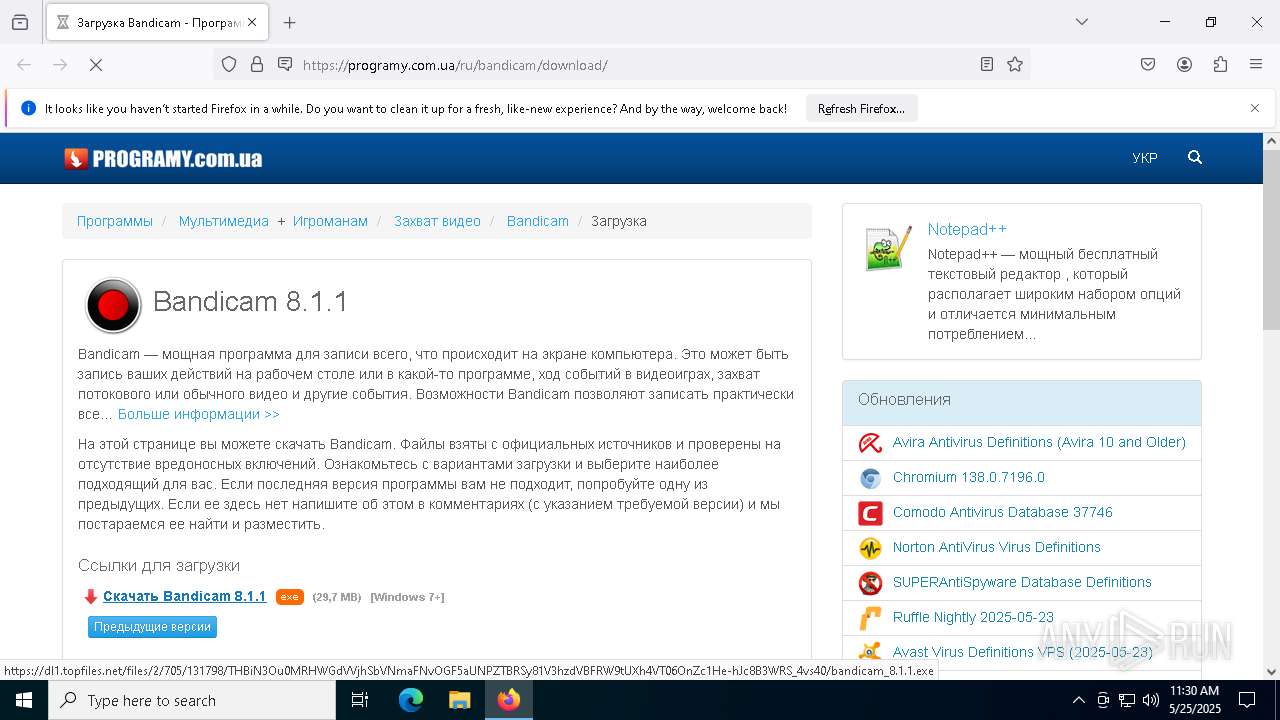The image size is (1280, 720).
Task: Open Save to Pocket icon
Action: pyautogui.click(x=1148, y=65)
